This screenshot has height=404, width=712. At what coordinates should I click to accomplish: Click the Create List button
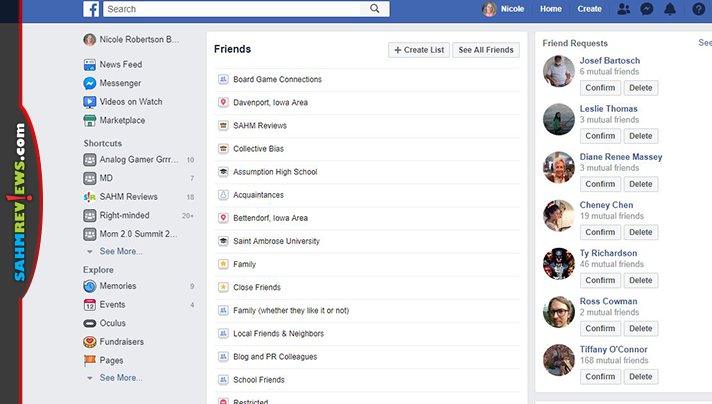click(419, 50)
